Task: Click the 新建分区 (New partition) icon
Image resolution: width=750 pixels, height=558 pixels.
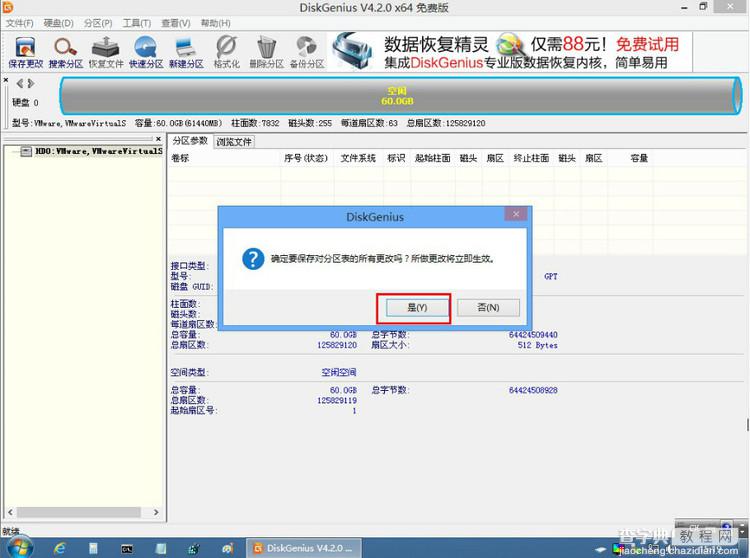Action: click(186, 52)
